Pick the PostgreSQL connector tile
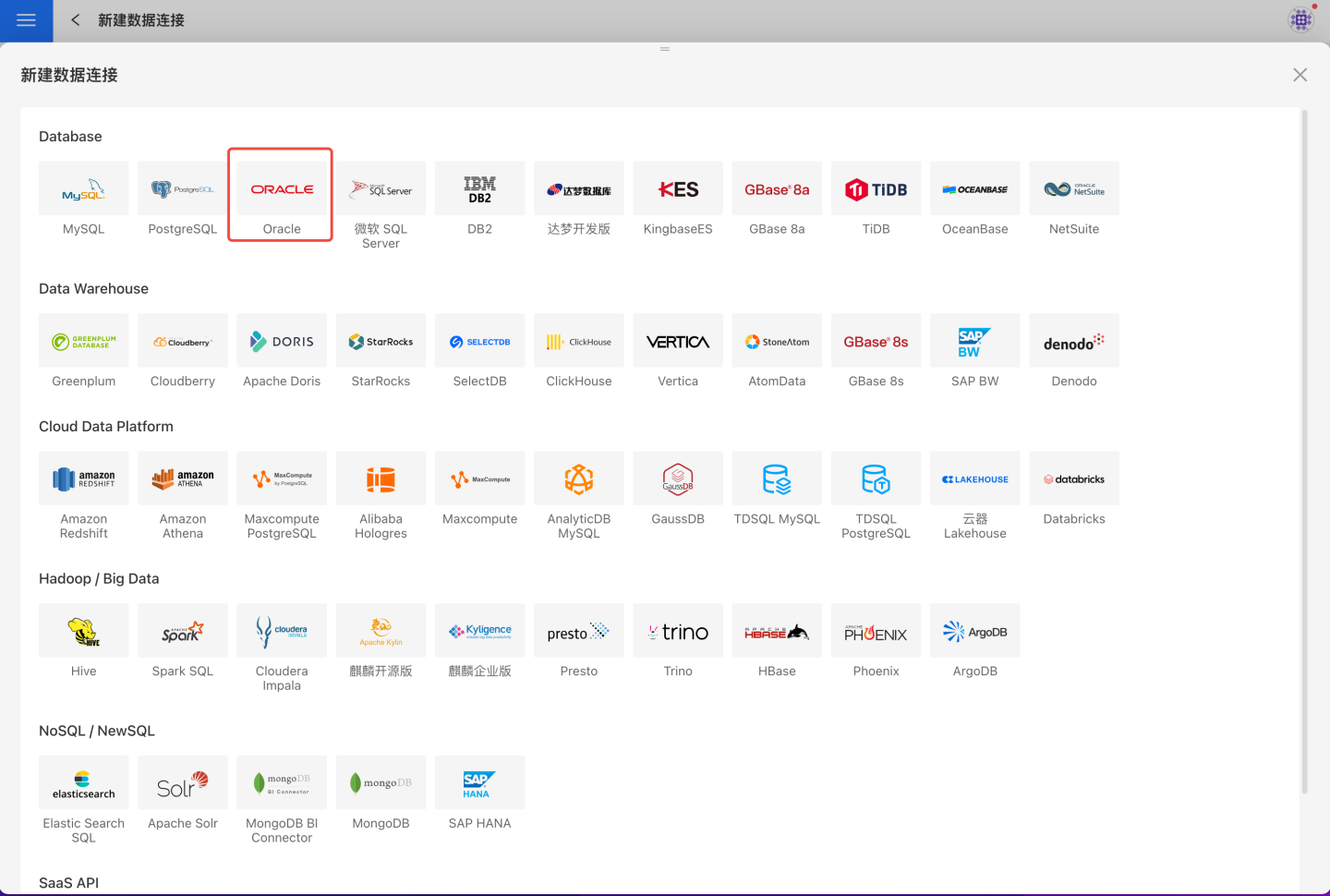This screenshot has width=1330, height=896. [x=182, y=189]
